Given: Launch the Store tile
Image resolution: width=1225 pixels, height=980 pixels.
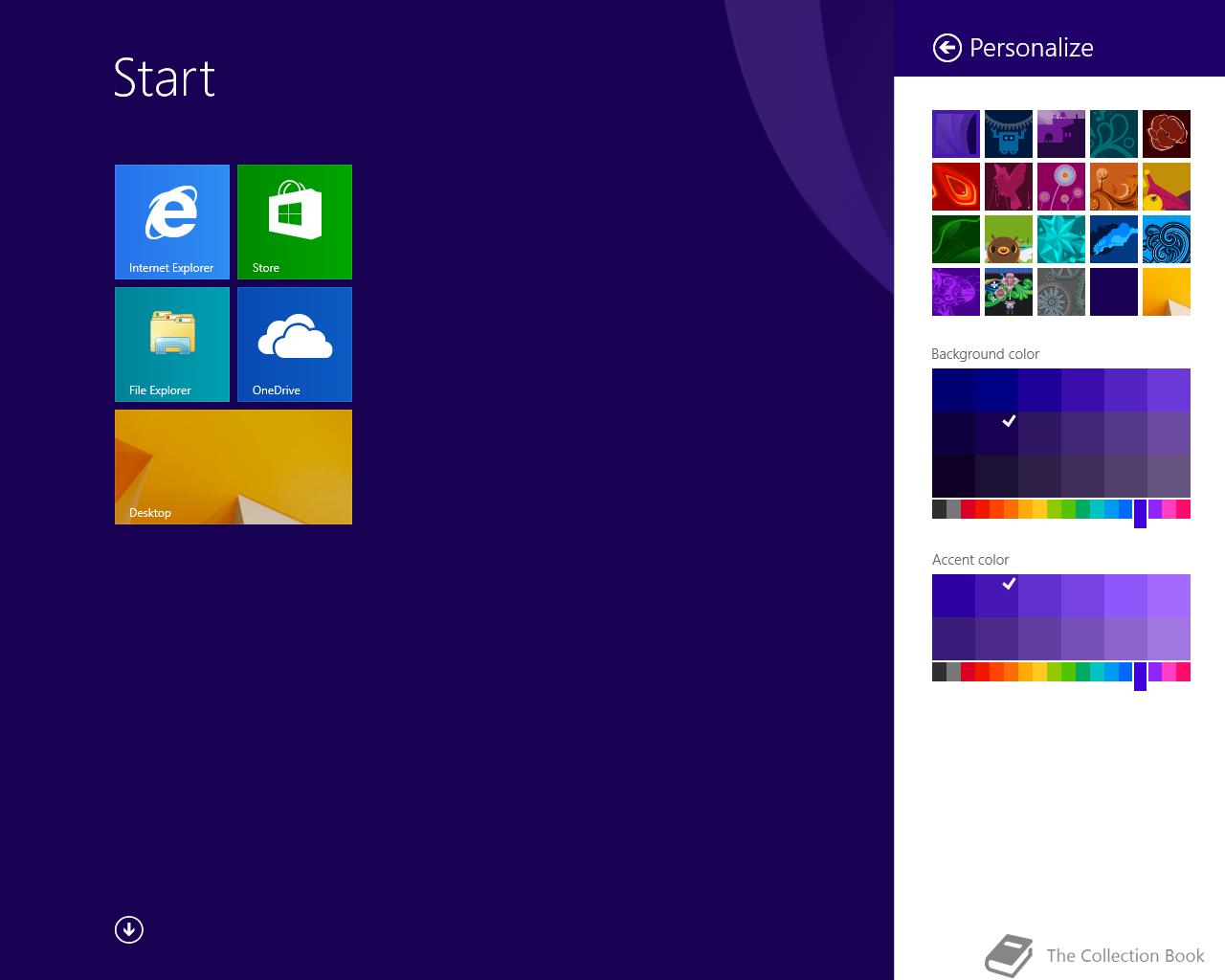Looking at the screenshot, I should [295, 222].
